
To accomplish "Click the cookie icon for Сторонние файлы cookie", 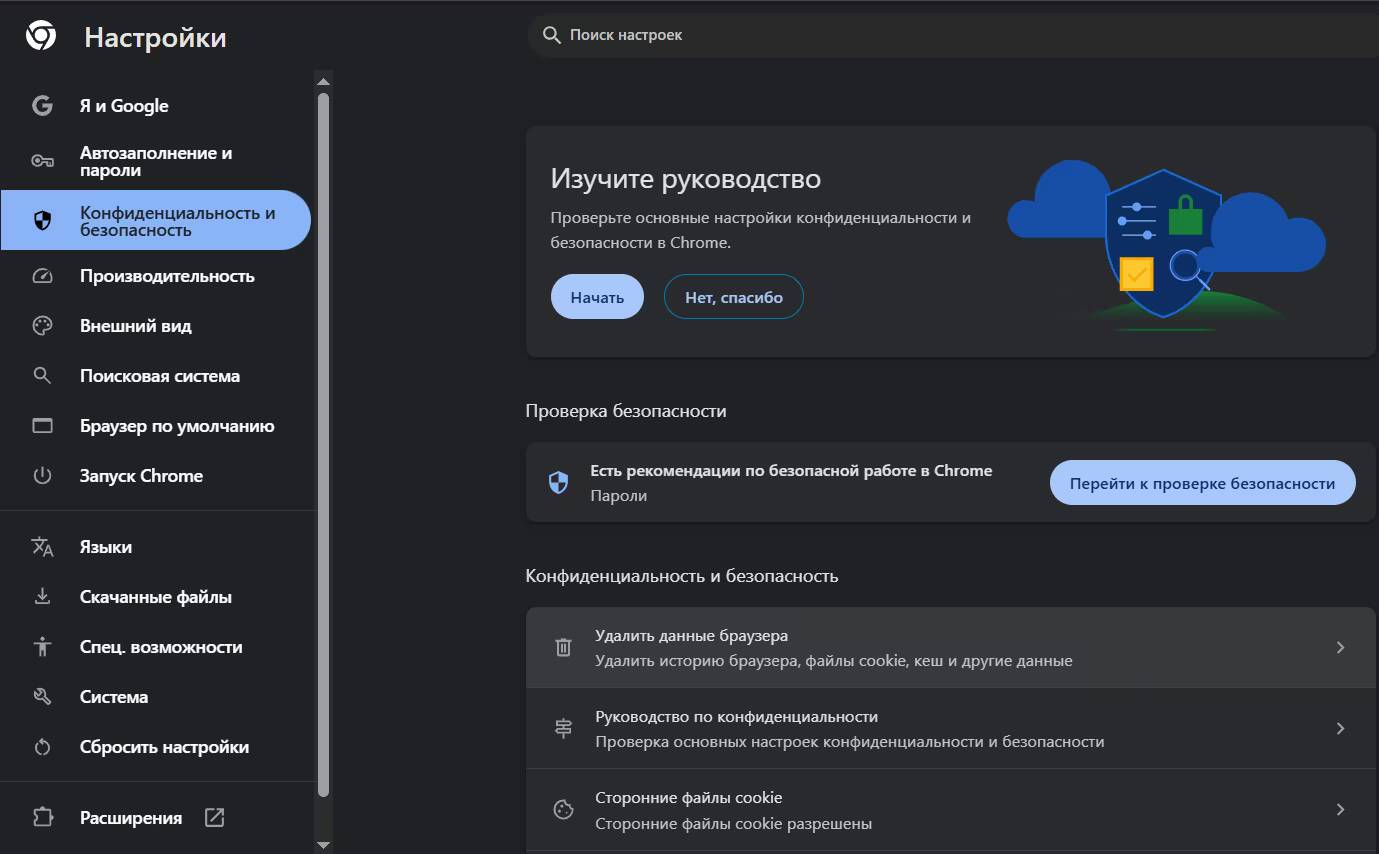I will click(x=564, y=810).
